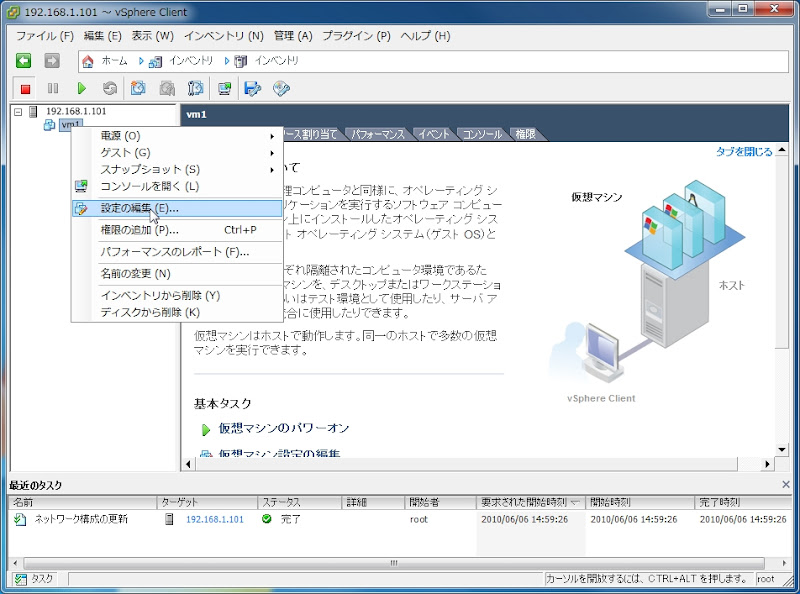This screenshot has width=800, height=594.
Task: Click the floppy connect toolbar icon
Action: pos(253,89)
